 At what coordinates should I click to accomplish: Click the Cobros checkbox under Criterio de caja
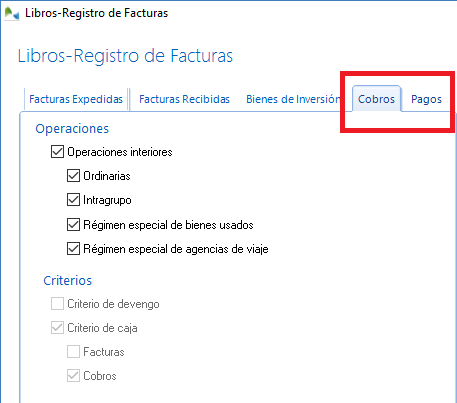73,376
